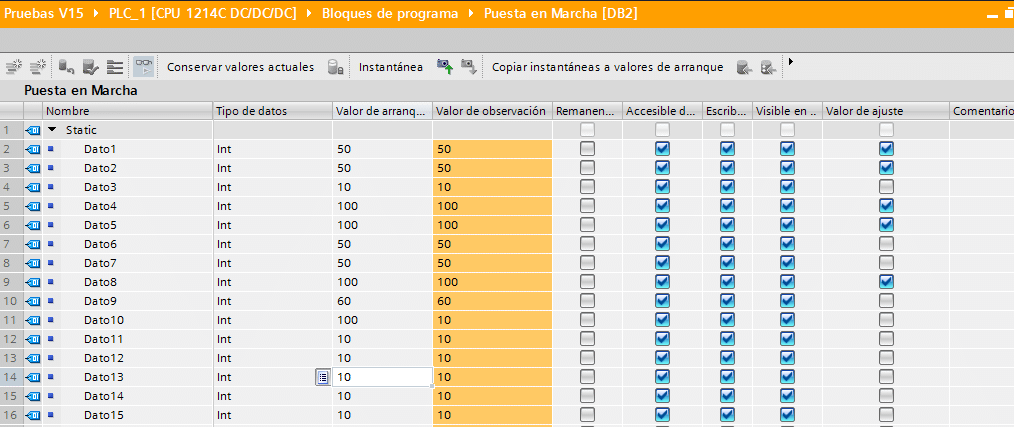Screen dimensions: 1014x427
Task: Click lock icon beside Conservar valores actuales
Action: [334, 67]
